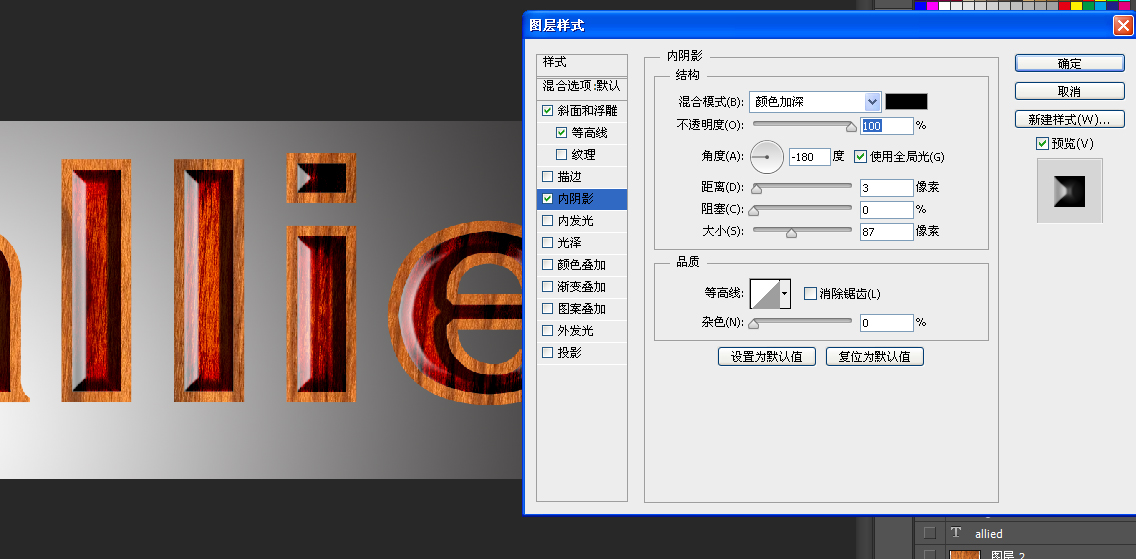Enable the 外发光 checkbox

click(x=548, y=330)
